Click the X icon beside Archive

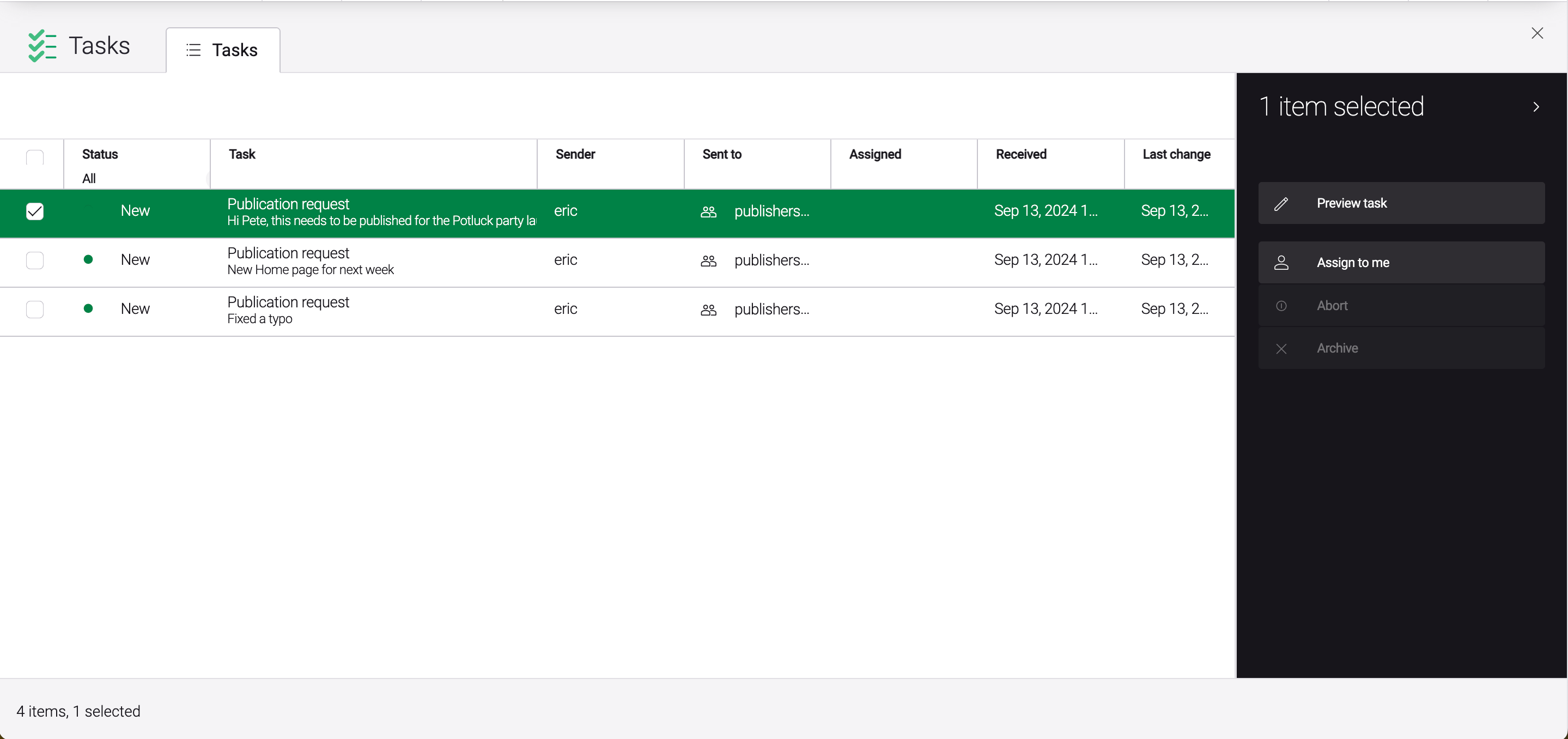tap(1281, 348)
